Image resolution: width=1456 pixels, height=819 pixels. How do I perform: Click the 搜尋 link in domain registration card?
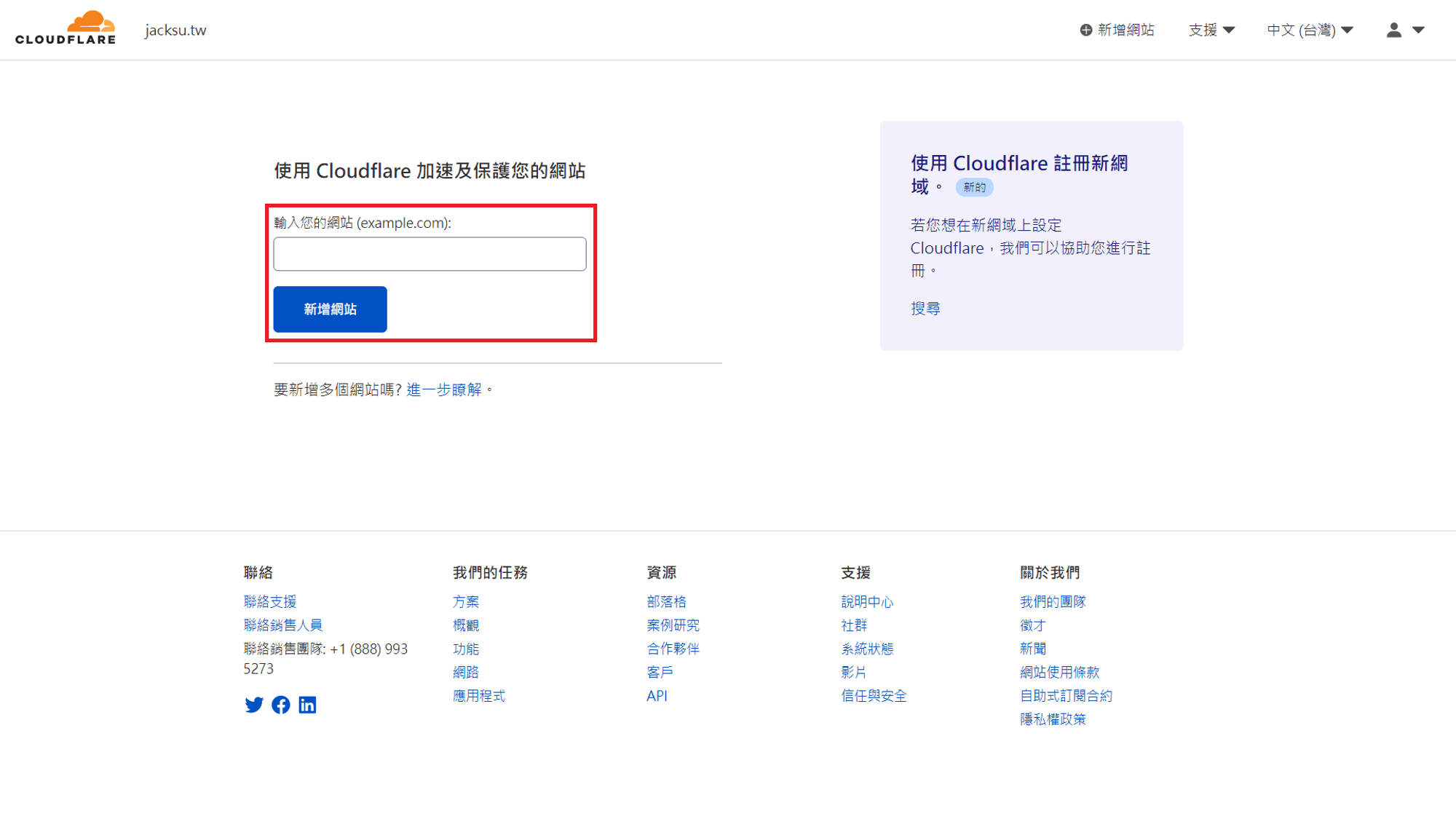[x=925, y=309]
